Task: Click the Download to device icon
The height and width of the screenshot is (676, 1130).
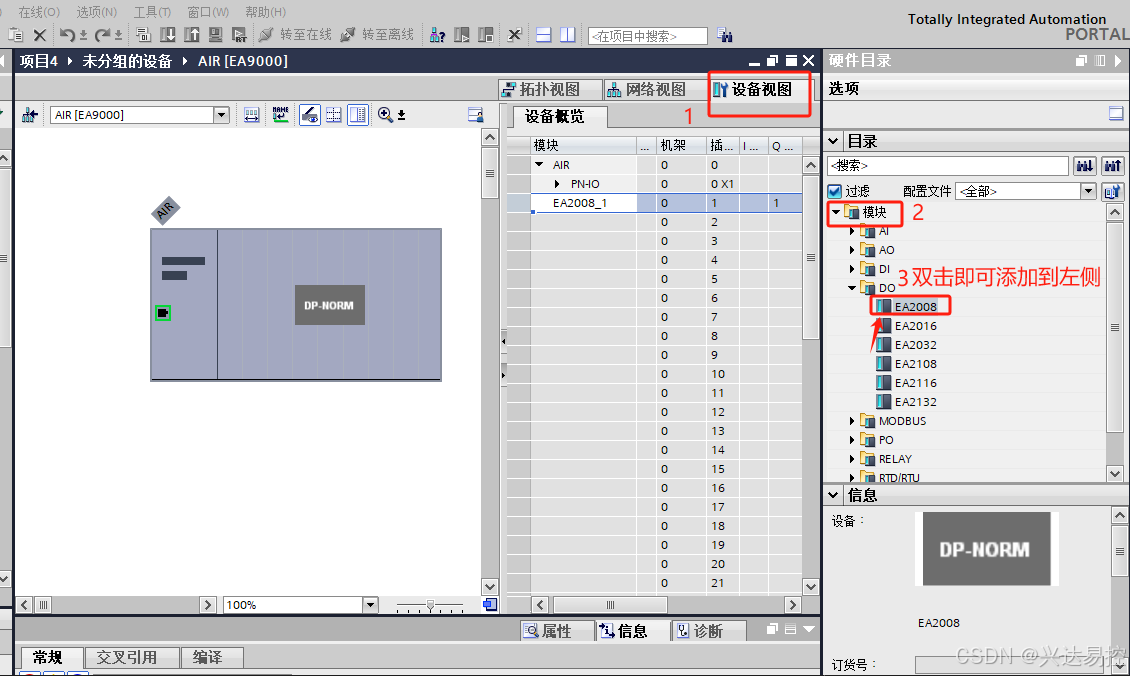Action: coord(167,35)
